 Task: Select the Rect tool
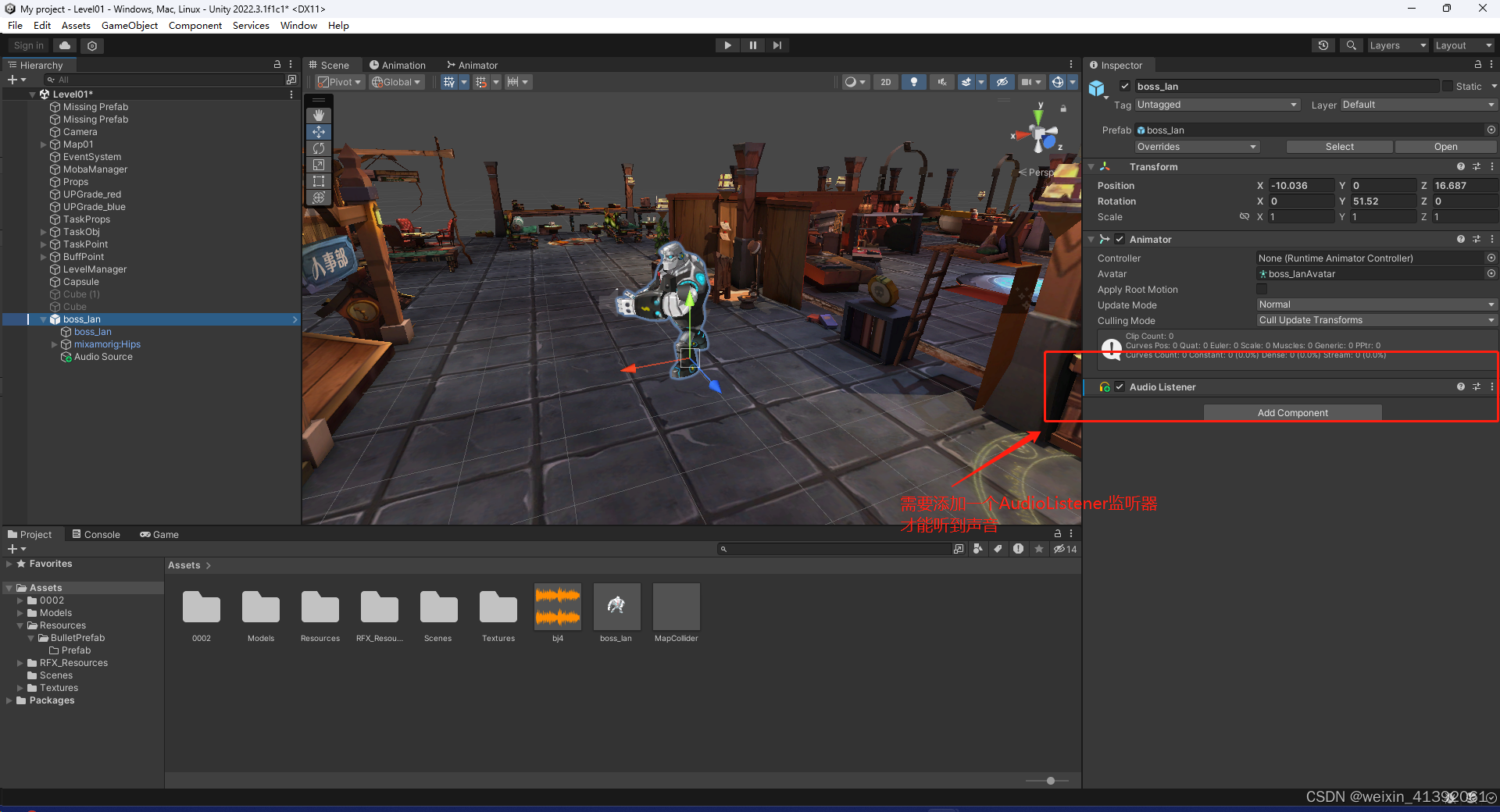pyautogui.click(x=319, y=181)
